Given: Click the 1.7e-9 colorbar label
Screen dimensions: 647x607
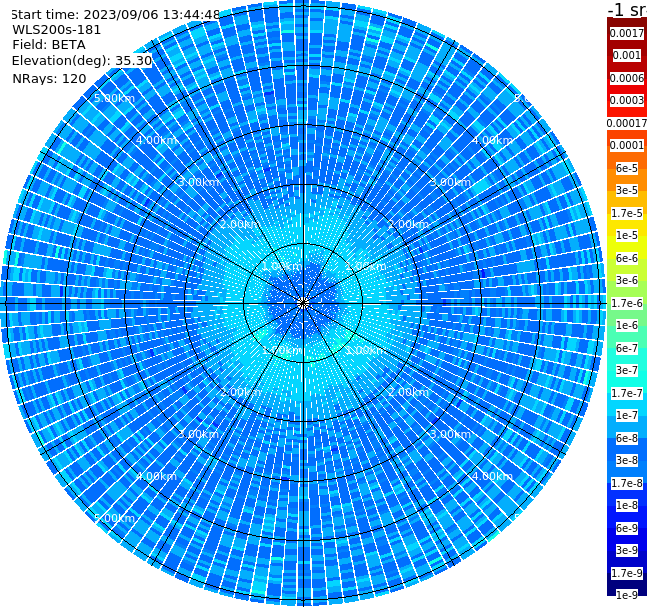Looking at the screenshot, I should coord(627,573).
